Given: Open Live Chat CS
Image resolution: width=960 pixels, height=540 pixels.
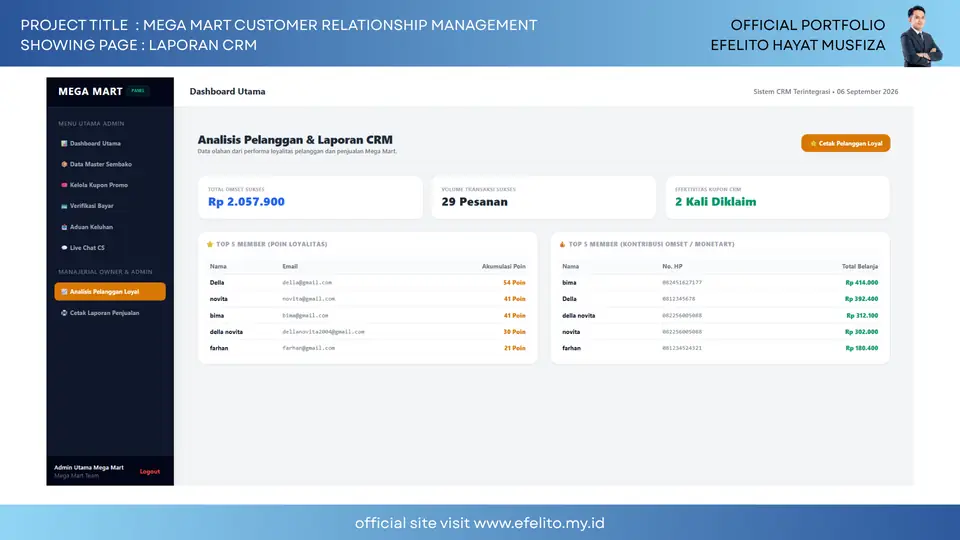Looking at the screenshot, I should (110, 248).
